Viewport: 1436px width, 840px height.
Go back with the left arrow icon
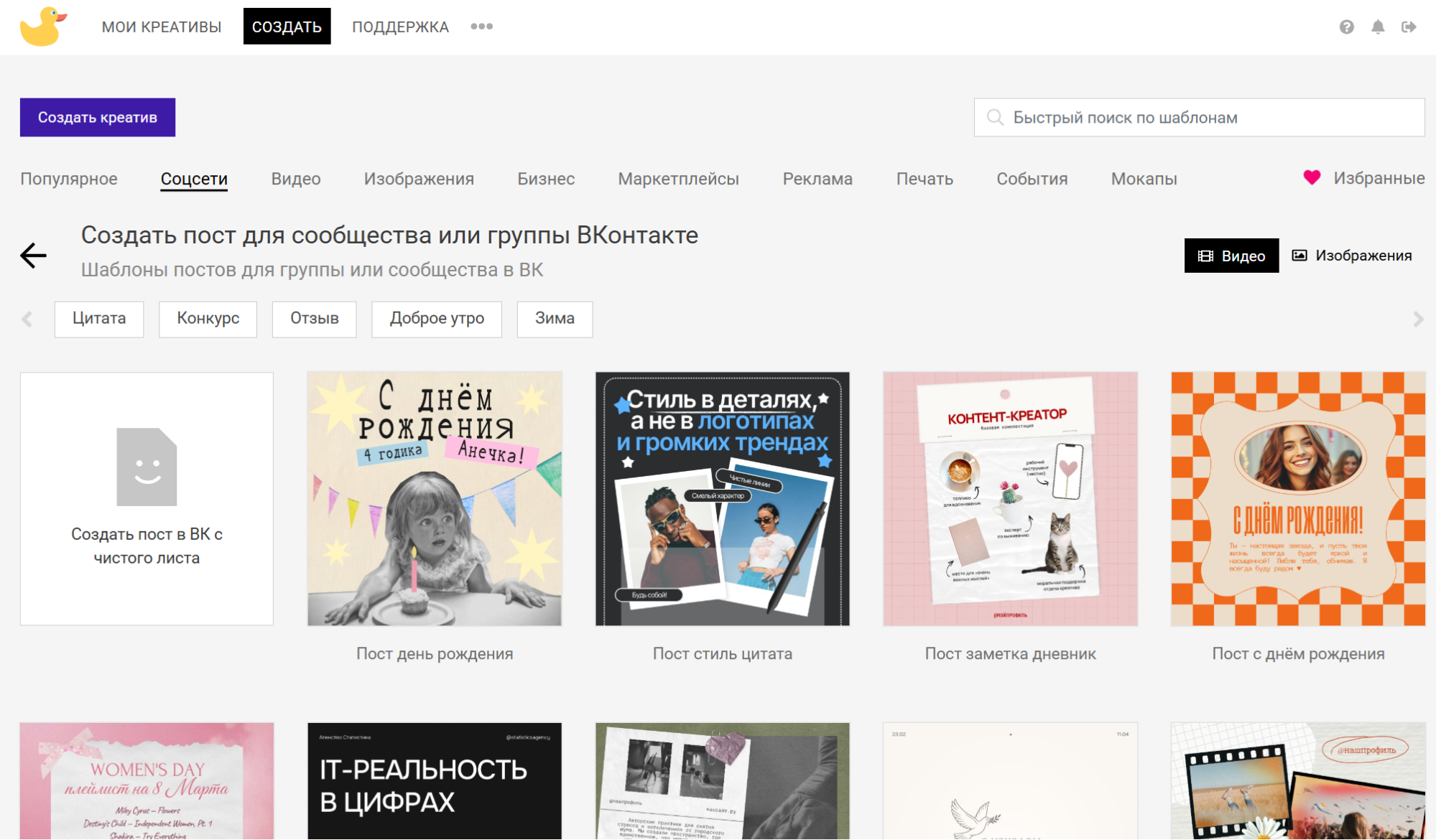click(33, 255)
